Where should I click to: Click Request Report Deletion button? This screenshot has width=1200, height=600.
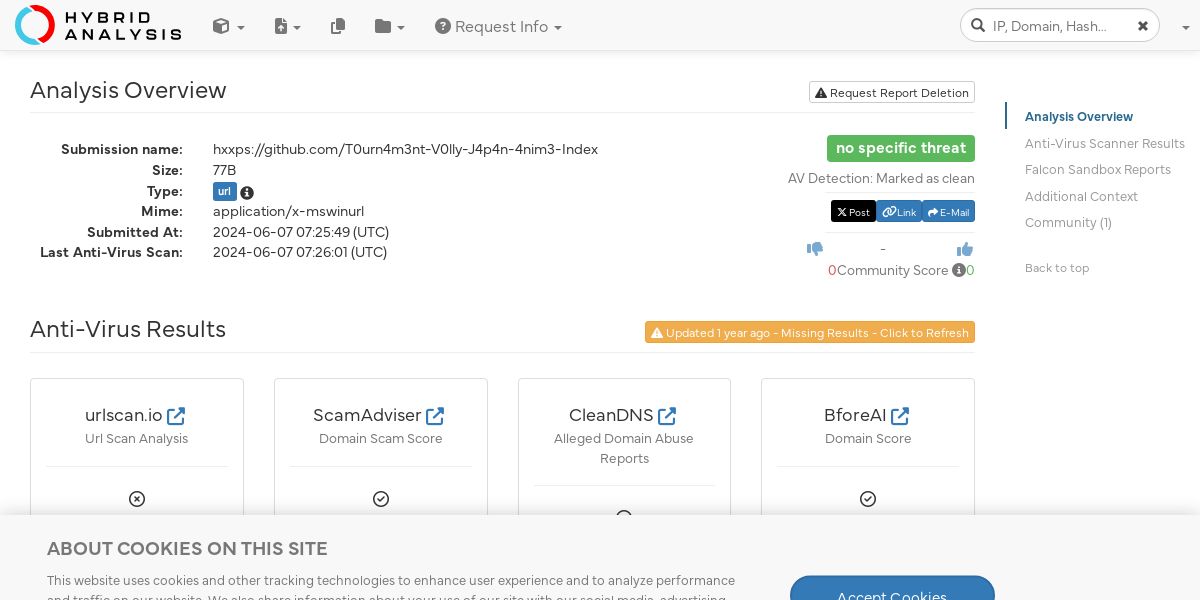(x=892, y=92)
